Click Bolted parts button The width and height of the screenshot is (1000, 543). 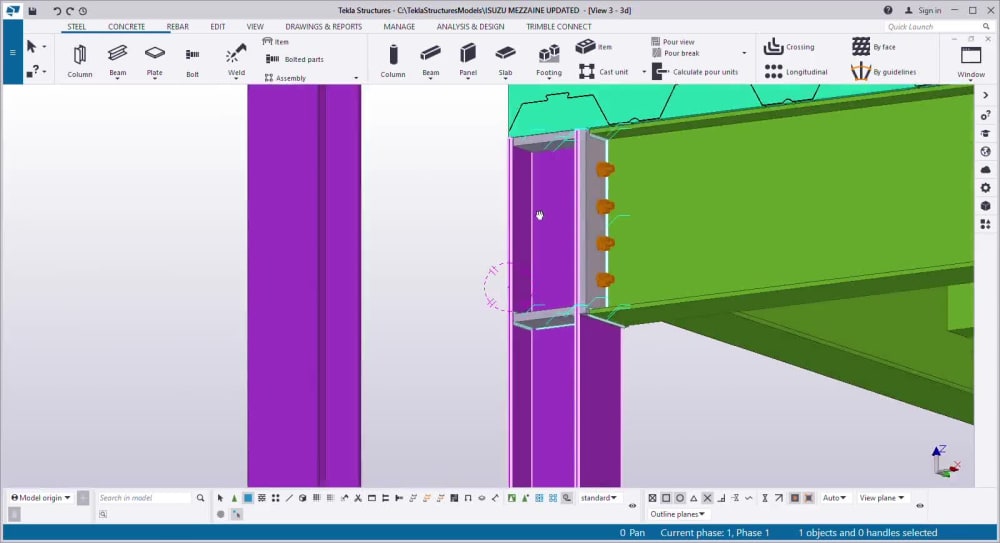295,59
